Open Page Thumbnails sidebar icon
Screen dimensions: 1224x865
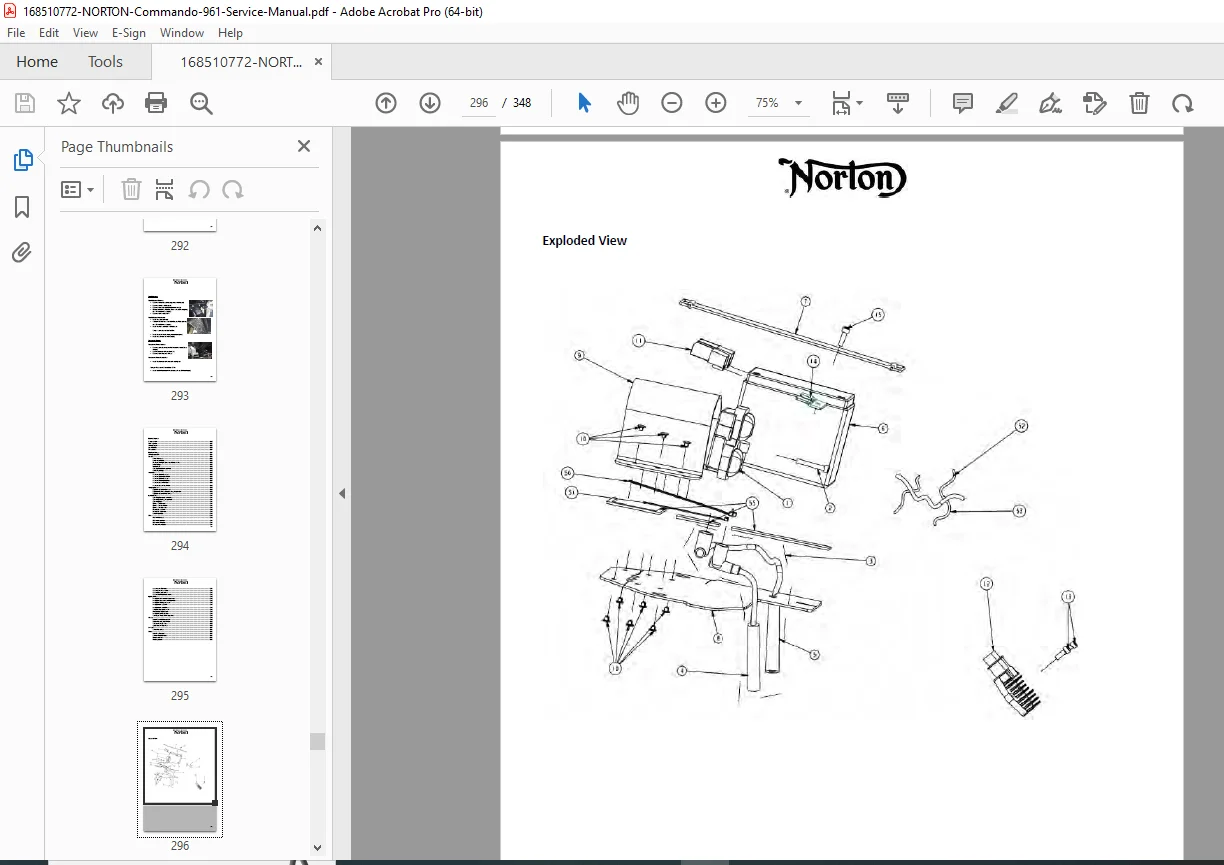point(22,160)
